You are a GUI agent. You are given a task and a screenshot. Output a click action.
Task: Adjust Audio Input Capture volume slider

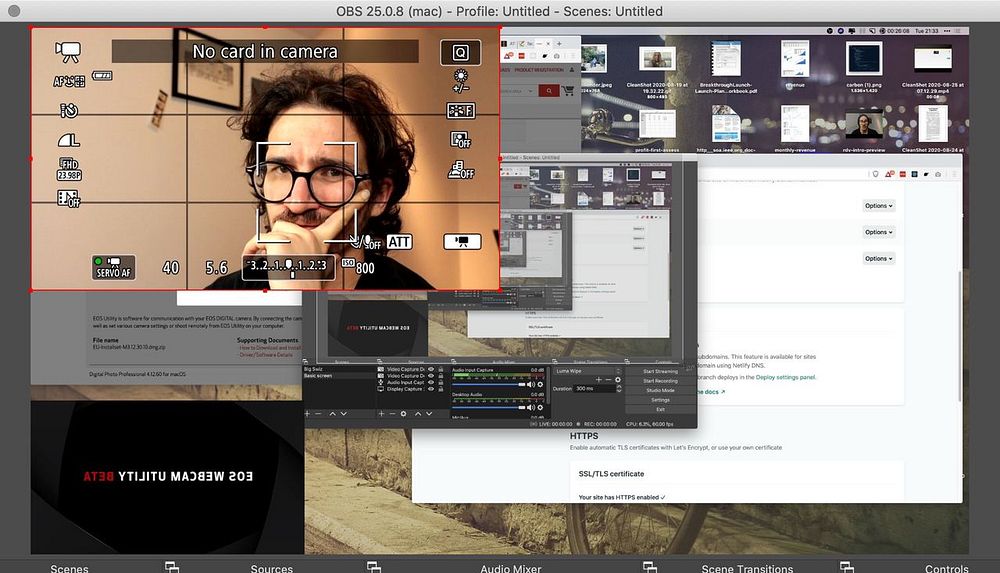point(489,385)
